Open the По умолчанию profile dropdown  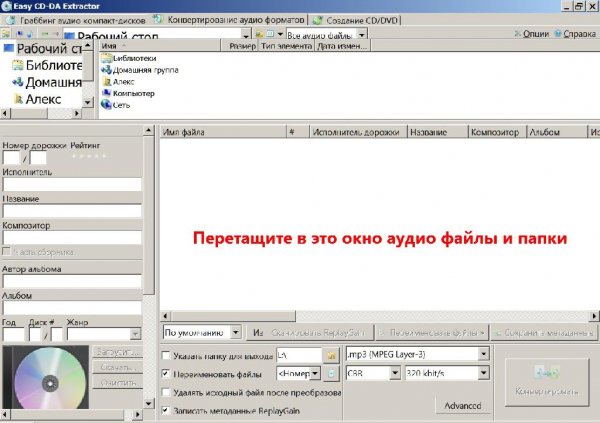pos(236,332)
